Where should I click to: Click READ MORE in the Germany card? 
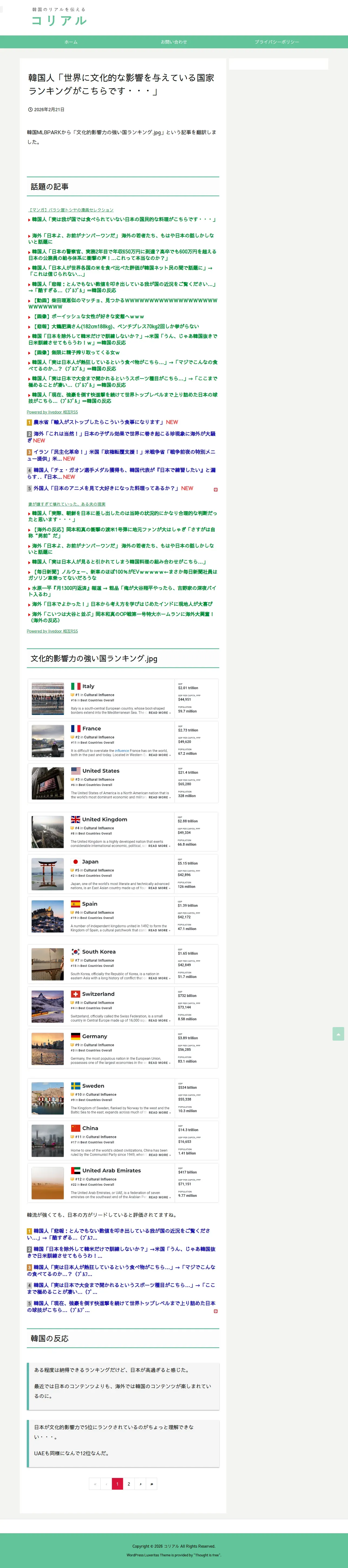coord(159,1063)
